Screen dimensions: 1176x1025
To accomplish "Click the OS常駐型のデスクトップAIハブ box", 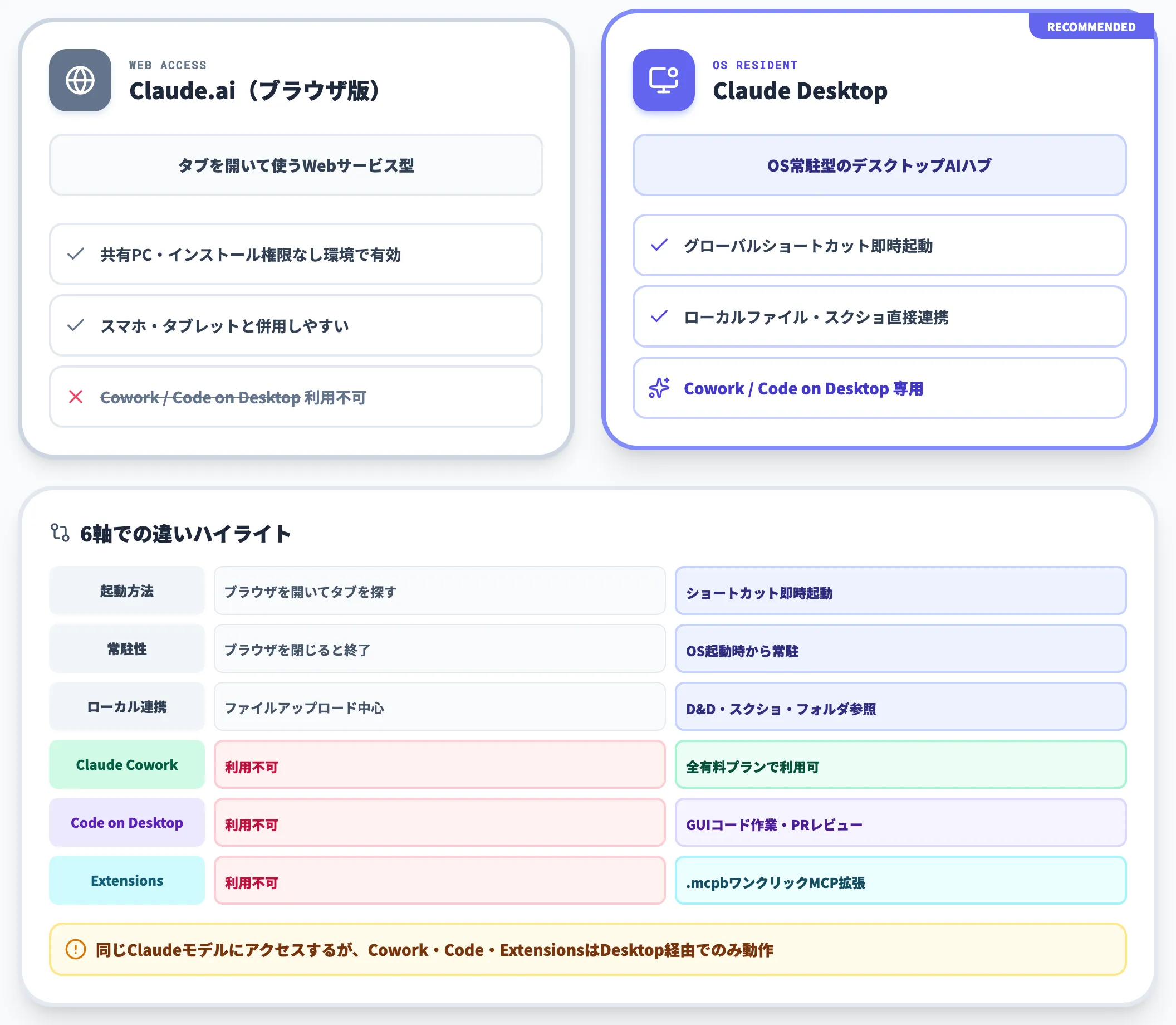I will 879,165.
